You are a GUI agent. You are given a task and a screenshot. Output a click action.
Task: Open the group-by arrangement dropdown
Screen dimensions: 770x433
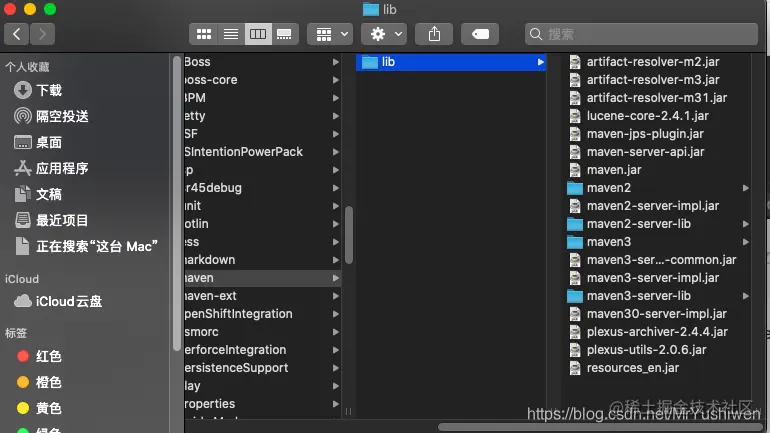pyautogui.click(x=330, y=34)
